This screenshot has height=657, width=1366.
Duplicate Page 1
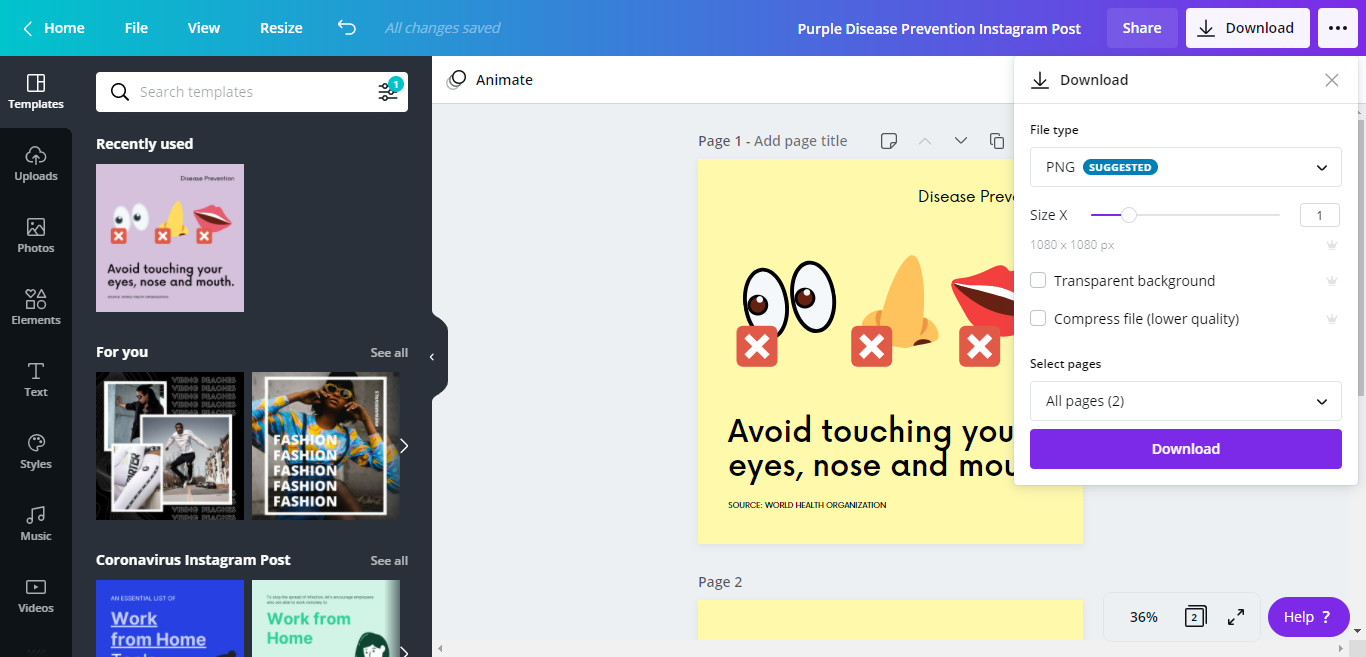coord(996,141)
